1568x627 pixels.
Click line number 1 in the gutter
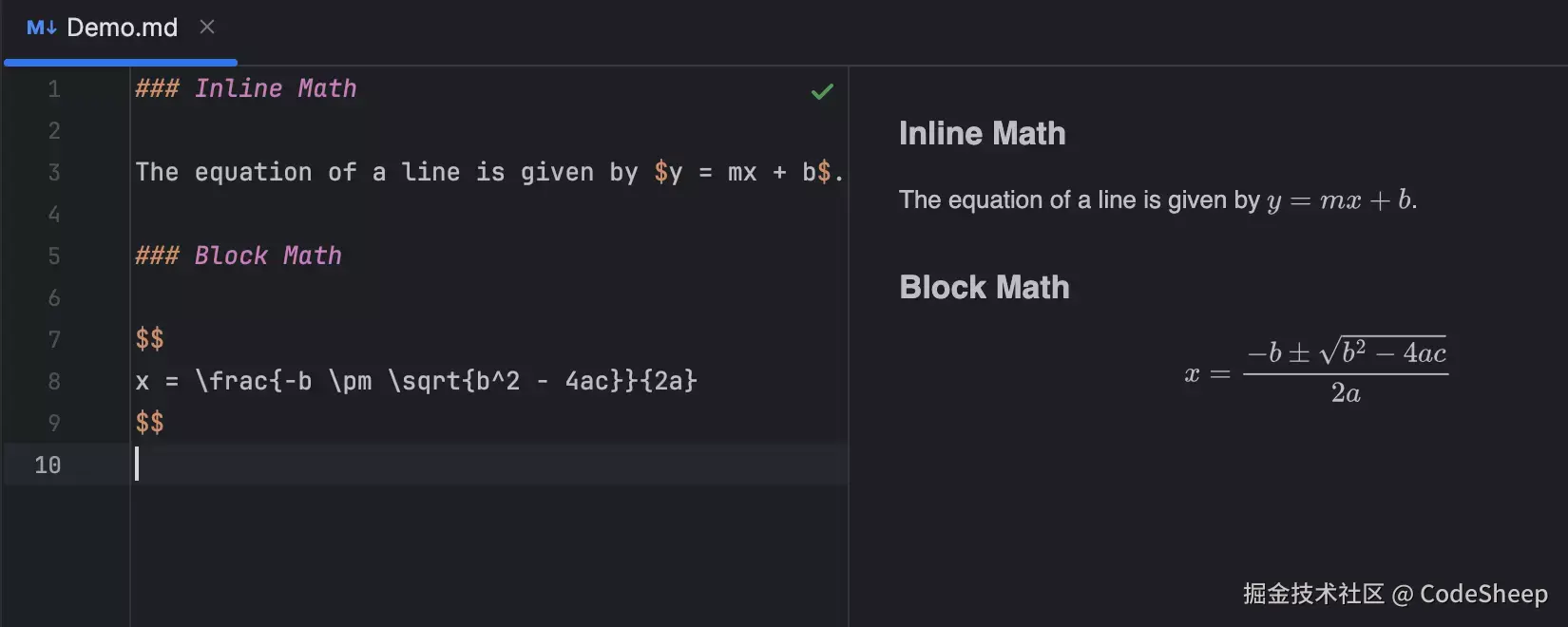click(54, 89)
